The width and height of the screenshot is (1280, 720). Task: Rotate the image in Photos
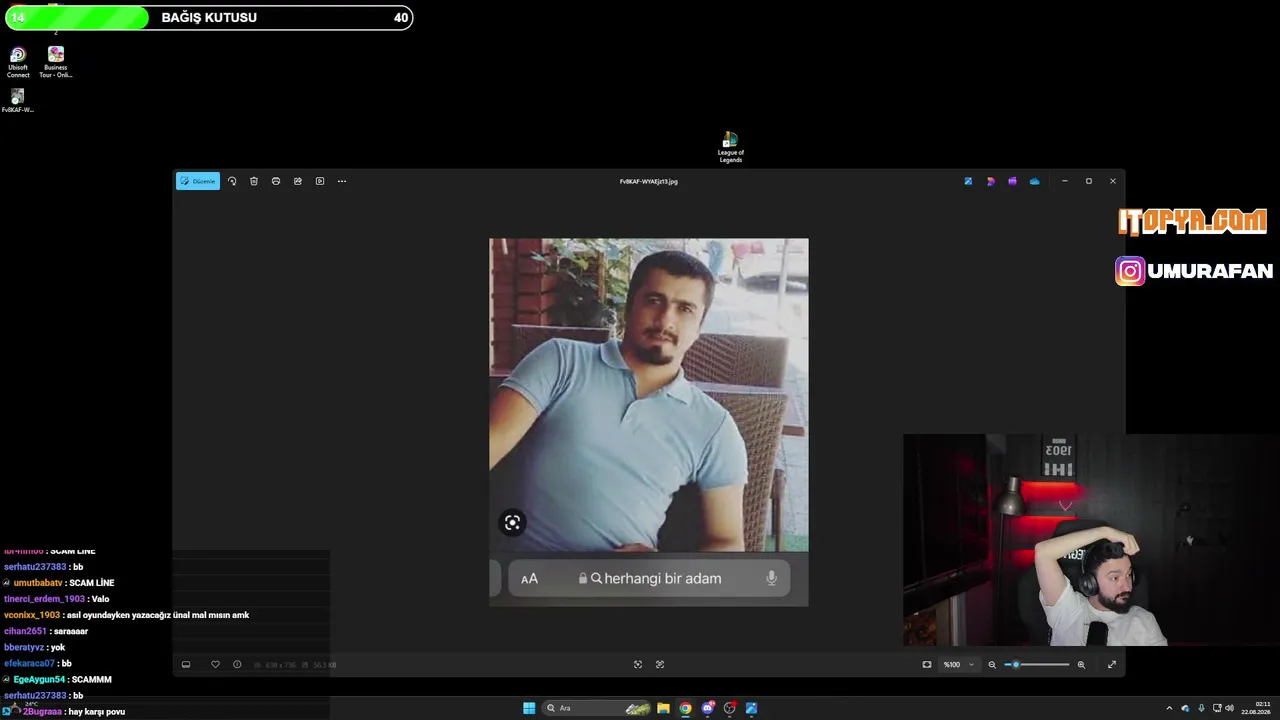232,181
